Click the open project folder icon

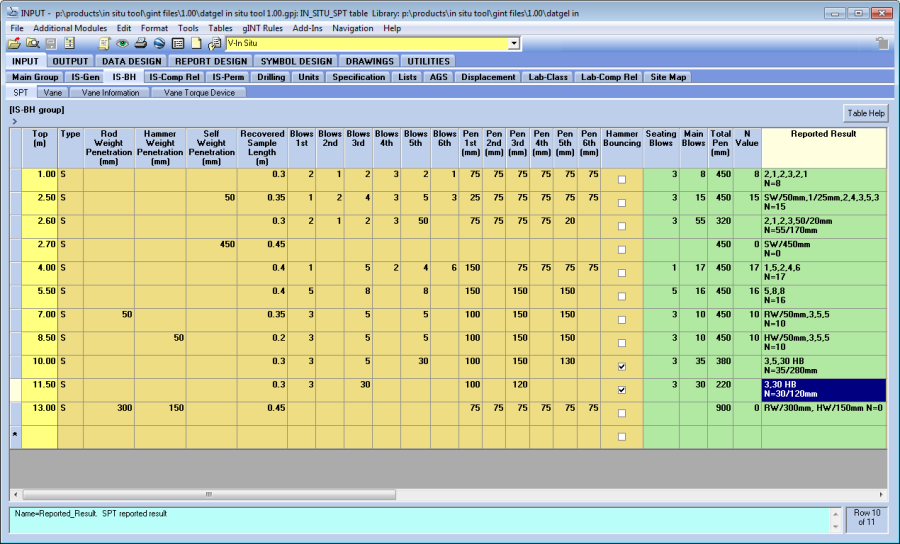14,44
